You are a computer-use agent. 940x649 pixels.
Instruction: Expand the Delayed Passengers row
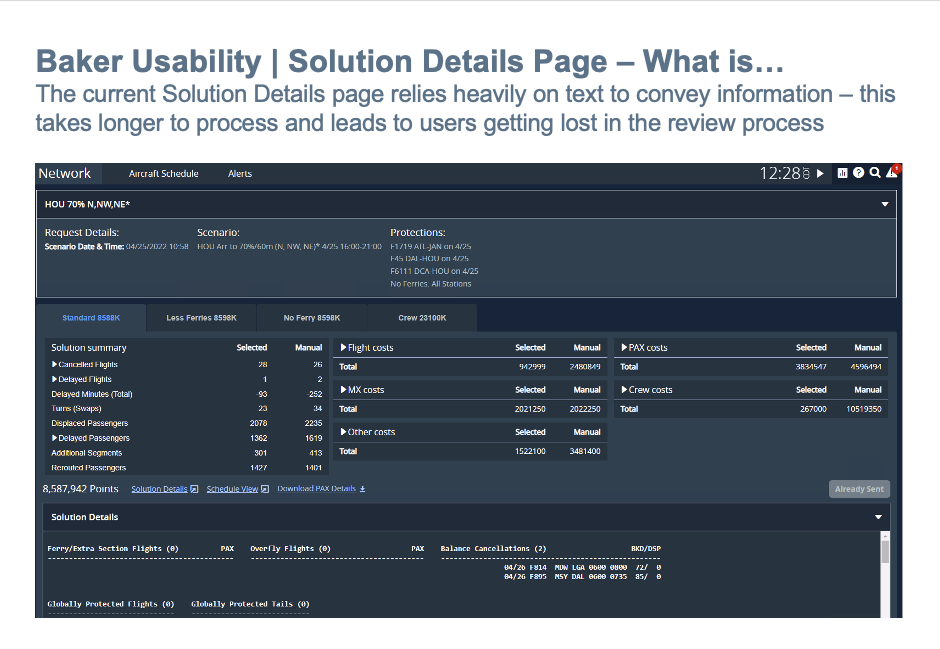click(x=55, y=438)
